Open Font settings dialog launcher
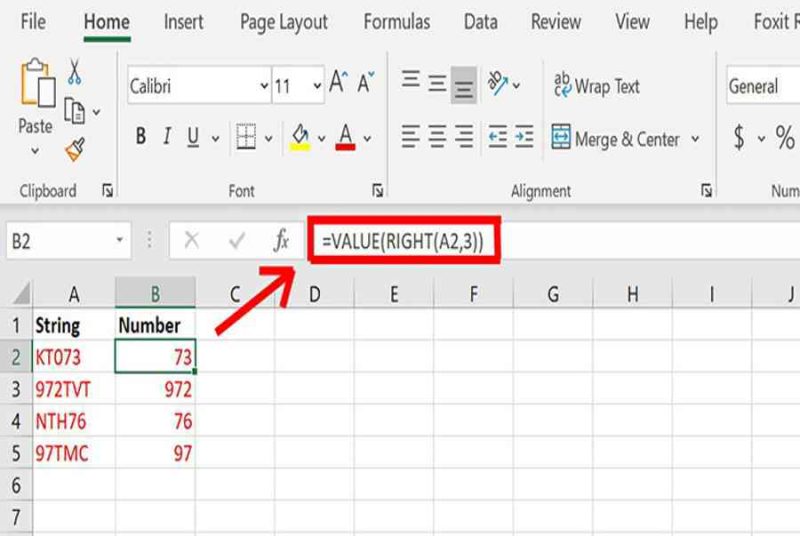The width and height of the screenshot is (800, 536). [378, 191]
